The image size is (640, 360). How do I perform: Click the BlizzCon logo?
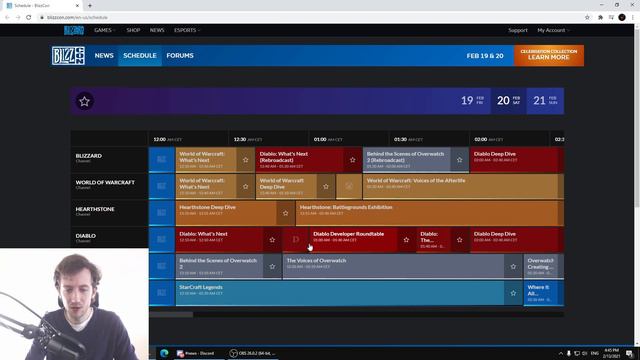click(68, 56)
